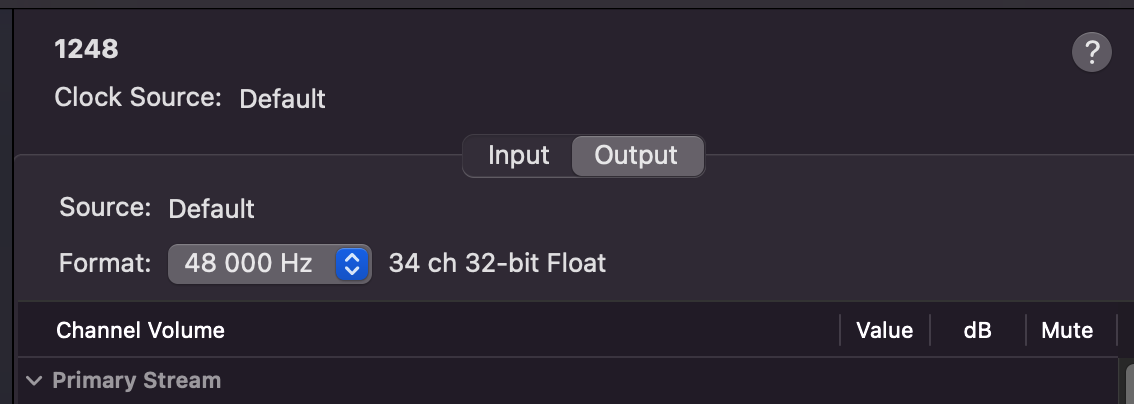Collapse the Primary Stream chevron

click(34, 380)
